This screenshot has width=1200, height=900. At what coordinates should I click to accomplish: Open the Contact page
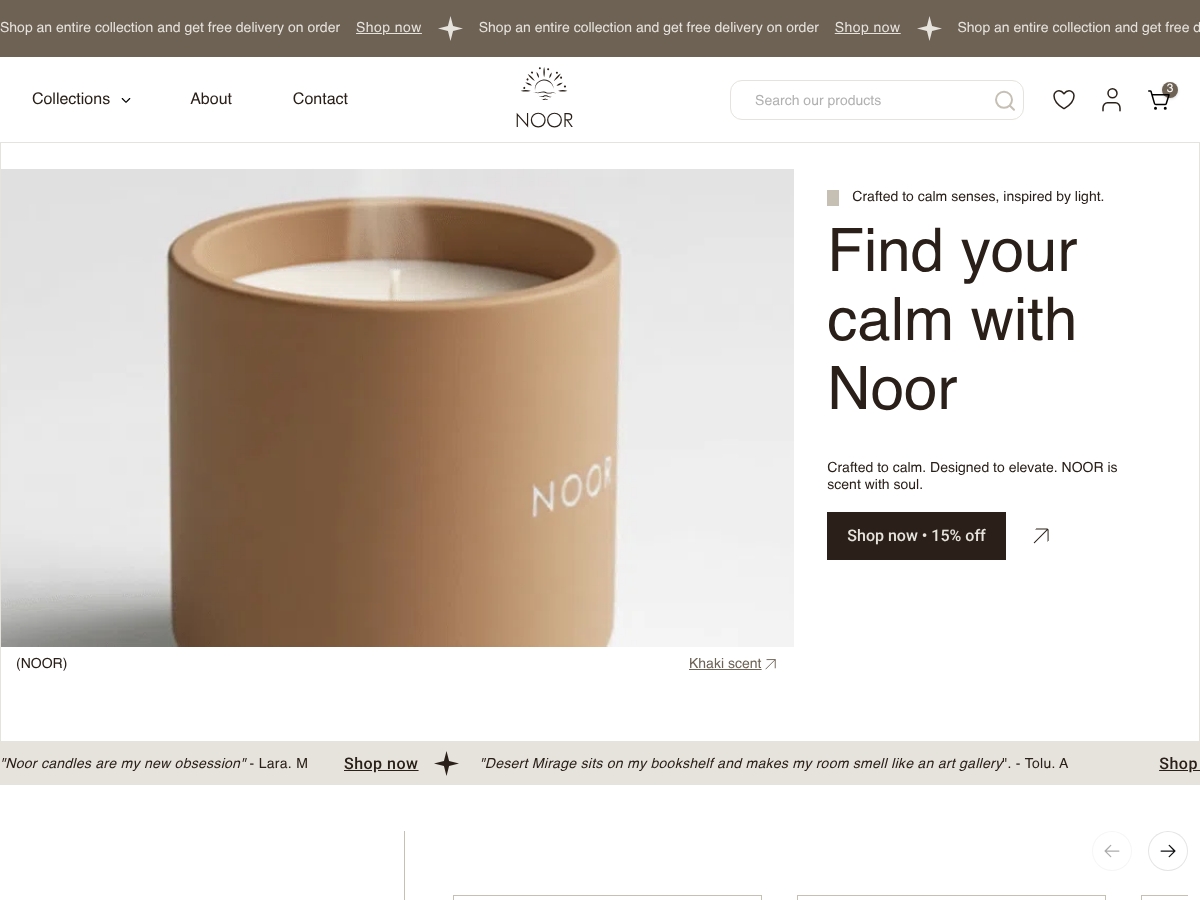(320, 99)
